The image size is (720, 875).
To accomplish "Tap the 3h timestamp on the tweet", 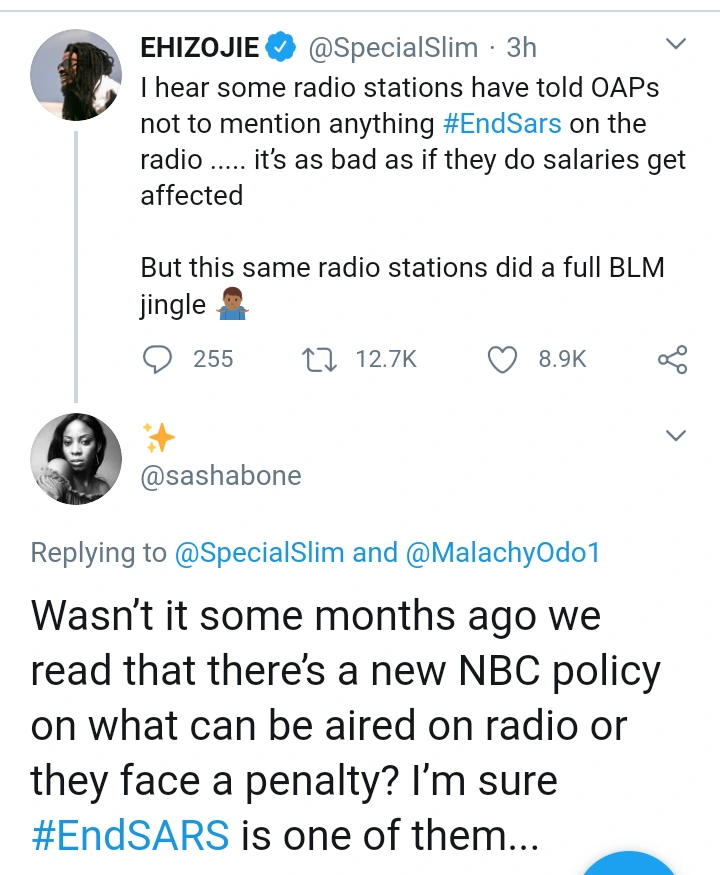I will click(521, 46).
